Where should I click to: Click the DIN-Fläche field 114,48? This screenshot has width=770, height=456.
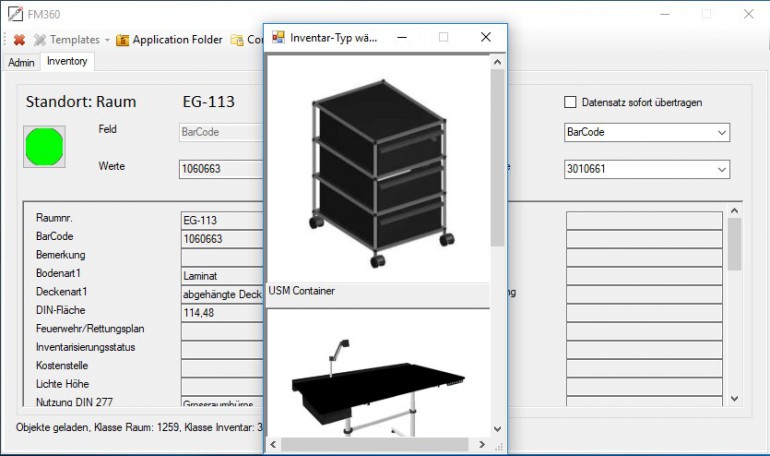point(222,313)
